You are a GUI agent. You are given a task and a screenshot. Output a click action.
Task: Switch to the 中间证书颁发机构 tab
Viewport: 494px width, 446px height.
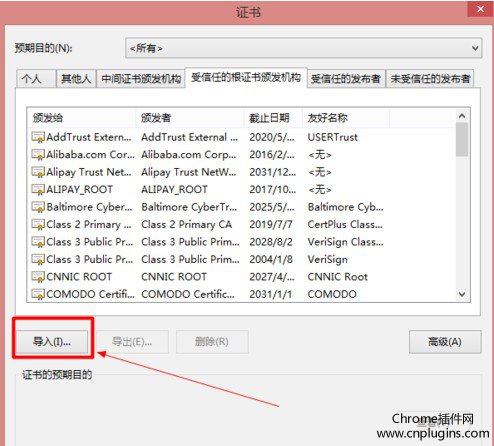[141, 79]
